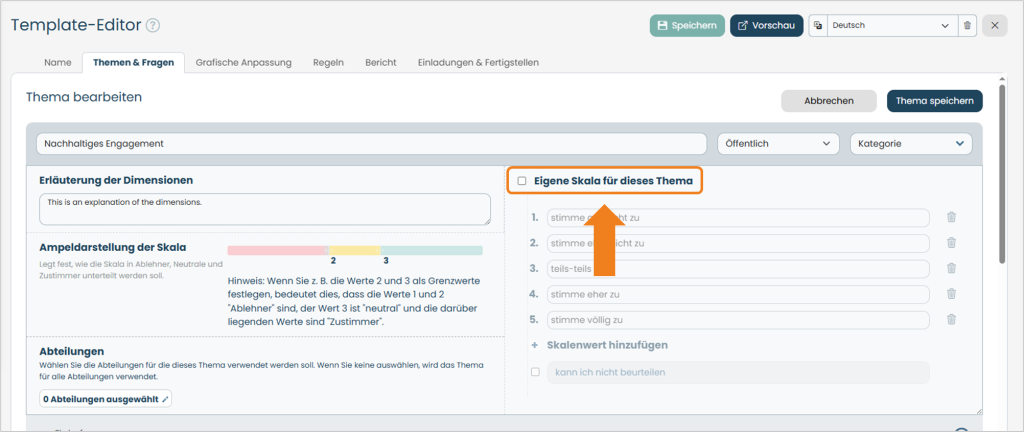Open the help icon next to Template-Editor
This screenshot has height=432, width=1024.
pos(153,25)
